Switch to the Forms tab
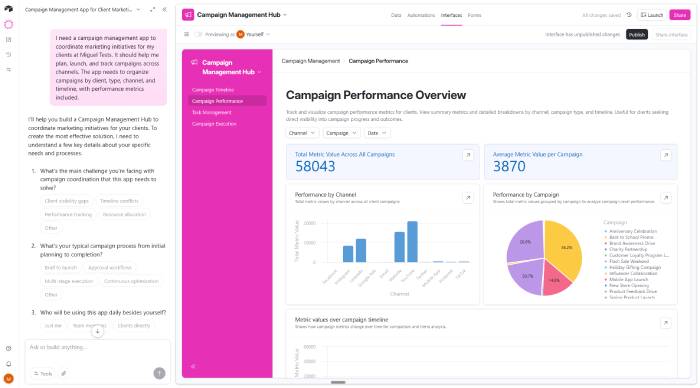Viewport: 700px width, 388px height. click(x=475, y=15)
